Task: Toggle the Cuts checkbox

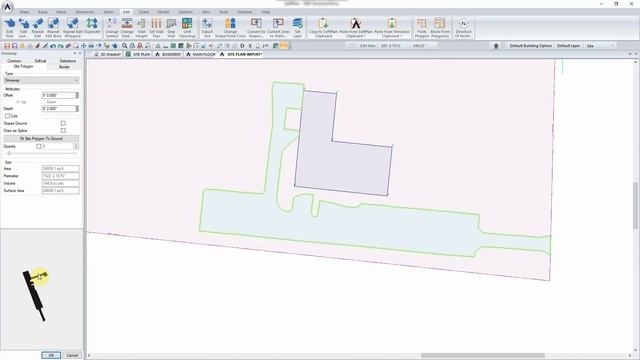Action: click(7, 116)
